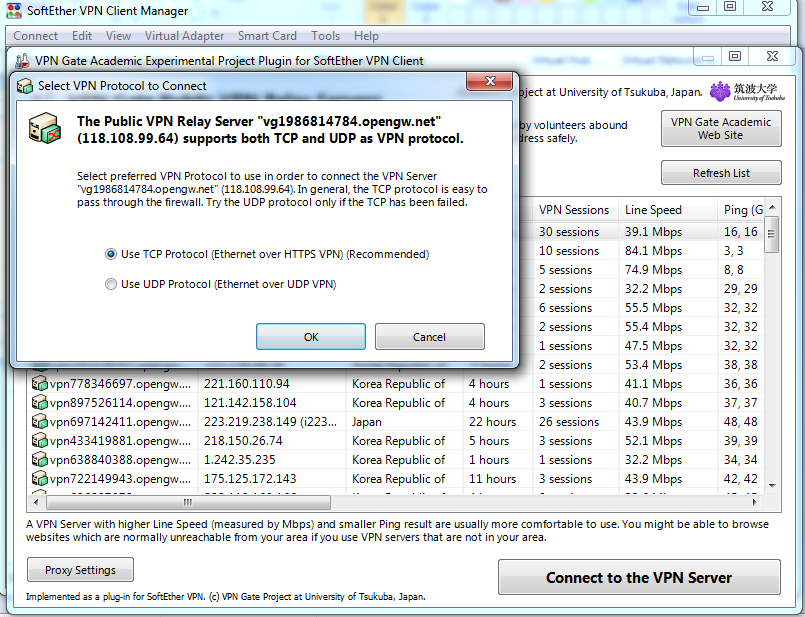Image resolution: width=805 pixels, height=617 pixels.
Task: Sort by the VPN Sessions column header
Action: pos(574,210)
